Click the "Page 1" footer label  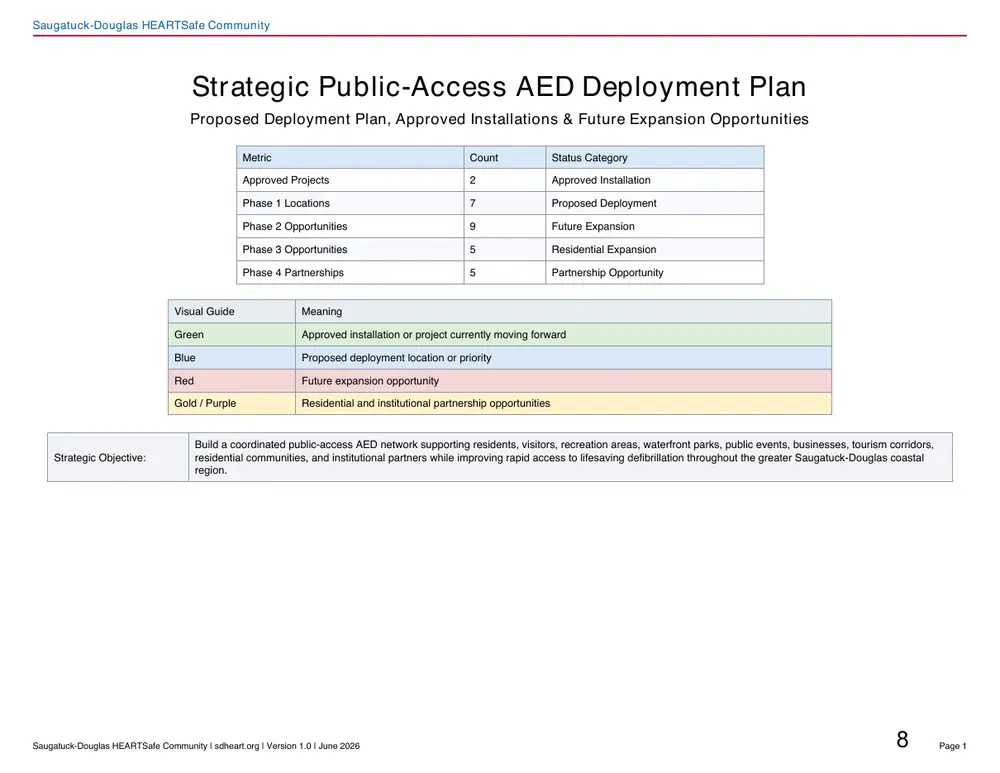(x=953, y=746)
